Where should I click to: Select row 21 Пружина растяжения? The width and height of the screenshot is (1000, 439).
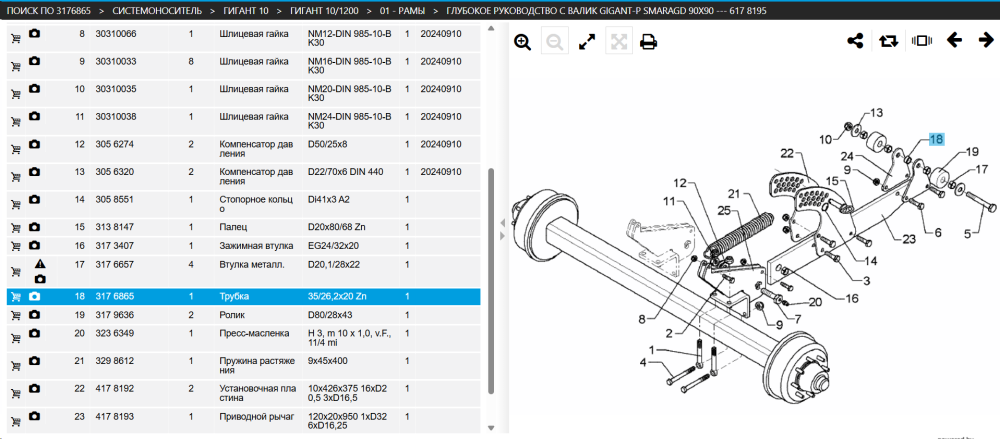pos(244,366)
